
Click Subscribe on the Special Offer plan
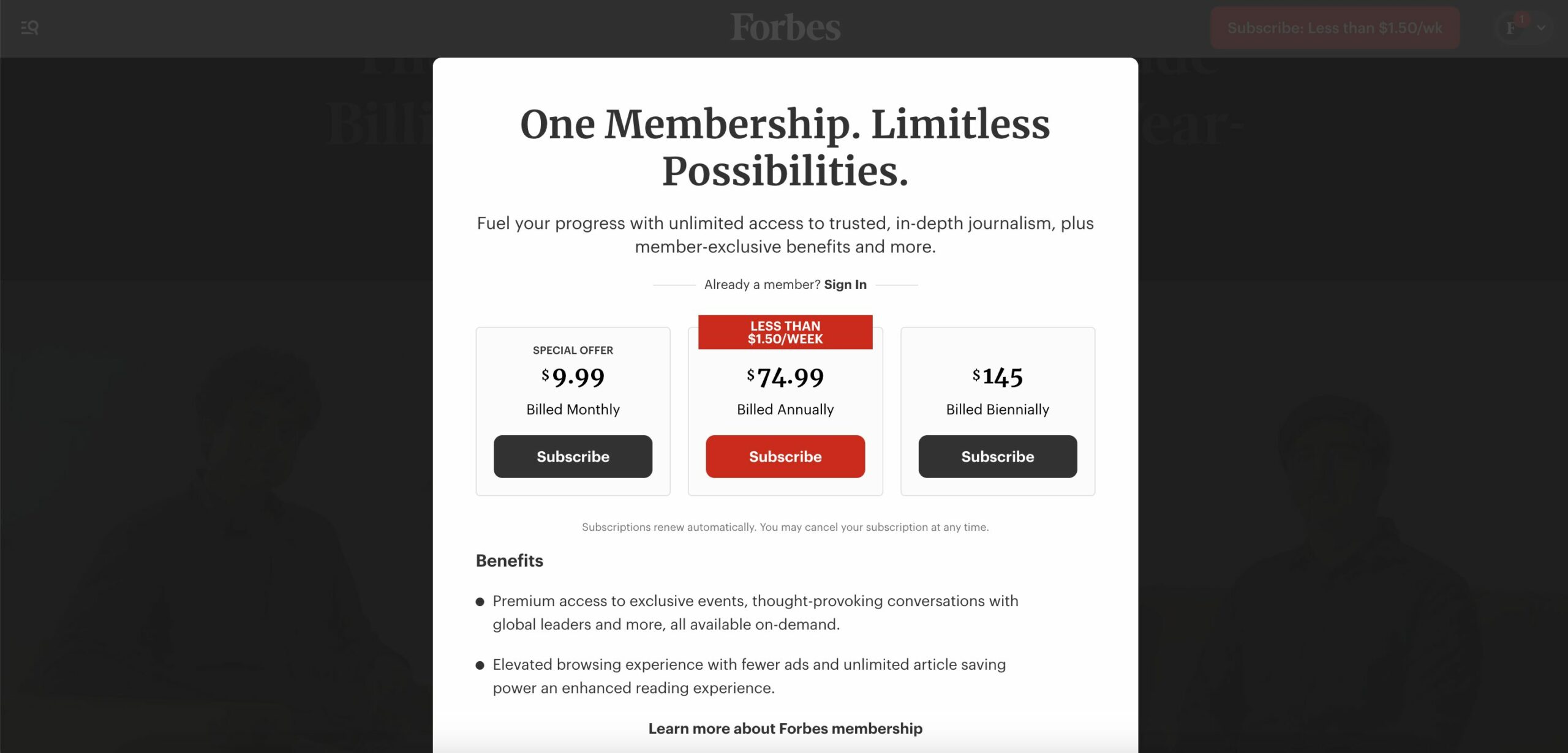pos(573,456)
